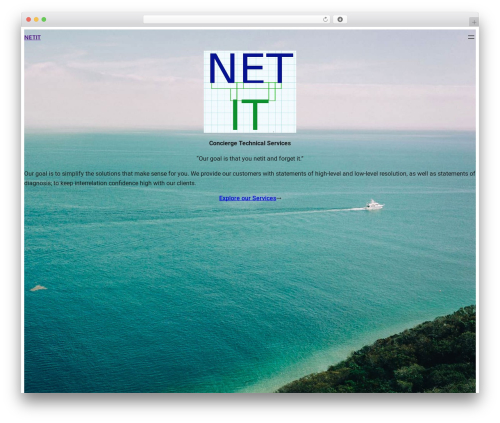The width and height of the screenshot is (500, 423).
Task: Open the browser extension icon beside the address bar
Action: tap(340, 19)
